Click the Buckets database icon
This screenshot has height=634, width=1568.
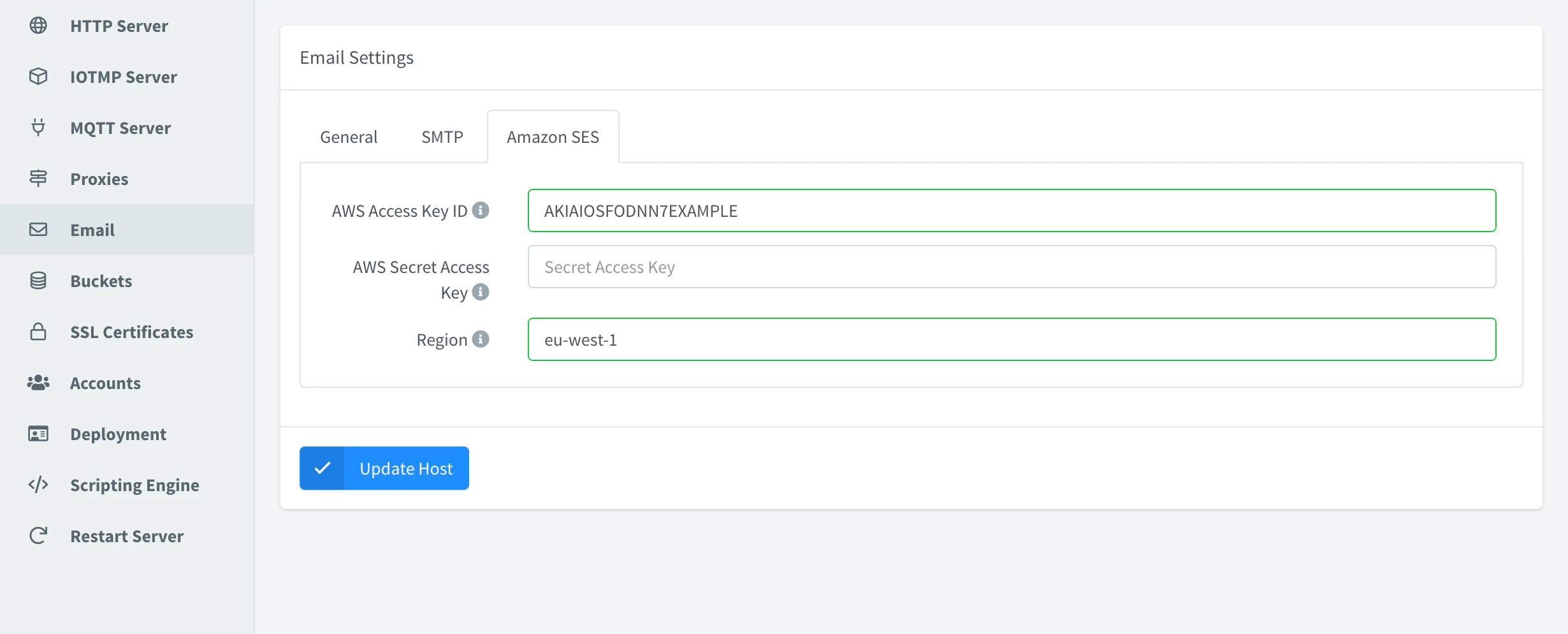pyautogui.click(x=38, y=281)
